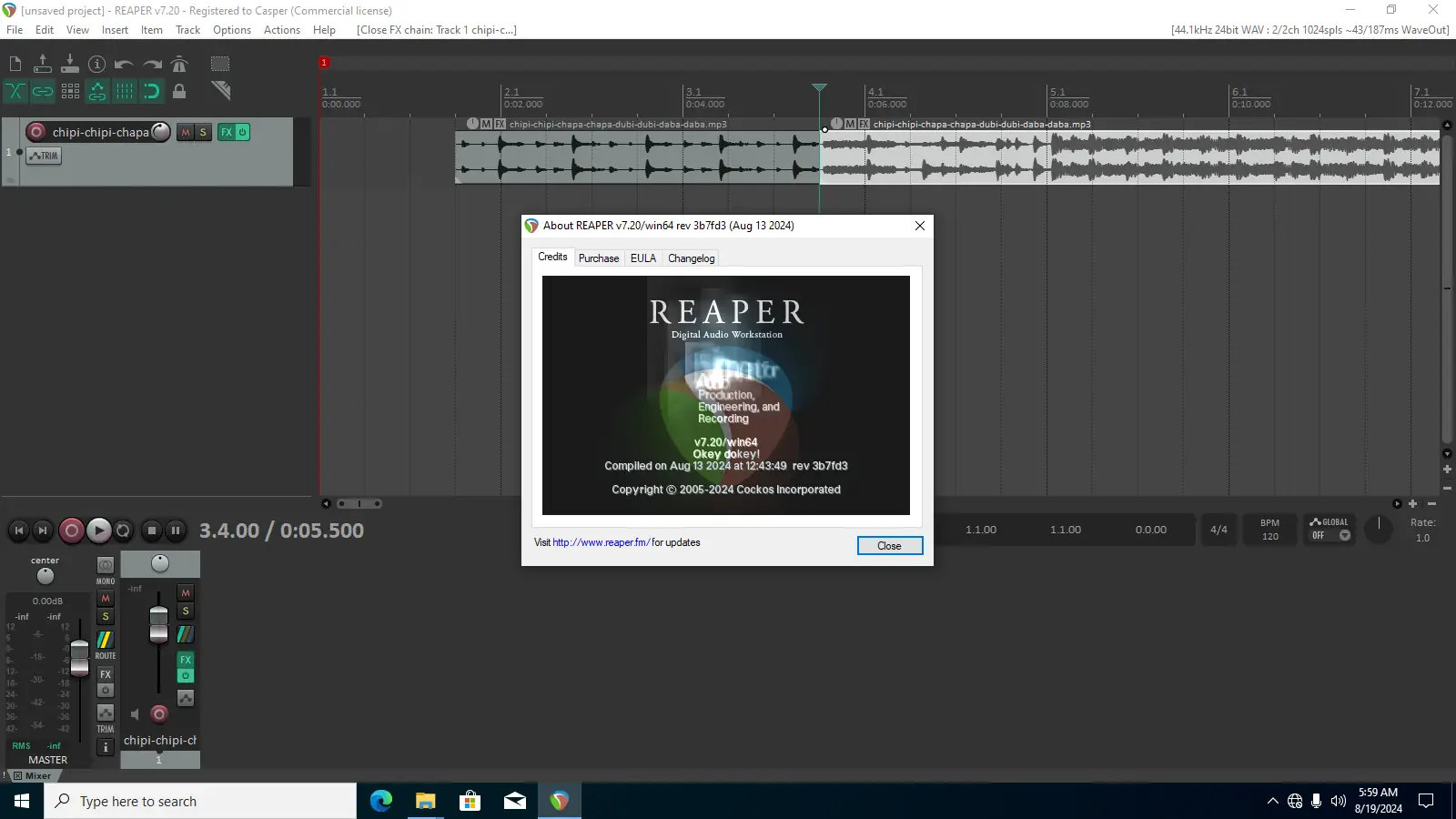Mute the chipi-chipi-chapa track in track panel
The image size is (1456, 819).
pos(186,132)
